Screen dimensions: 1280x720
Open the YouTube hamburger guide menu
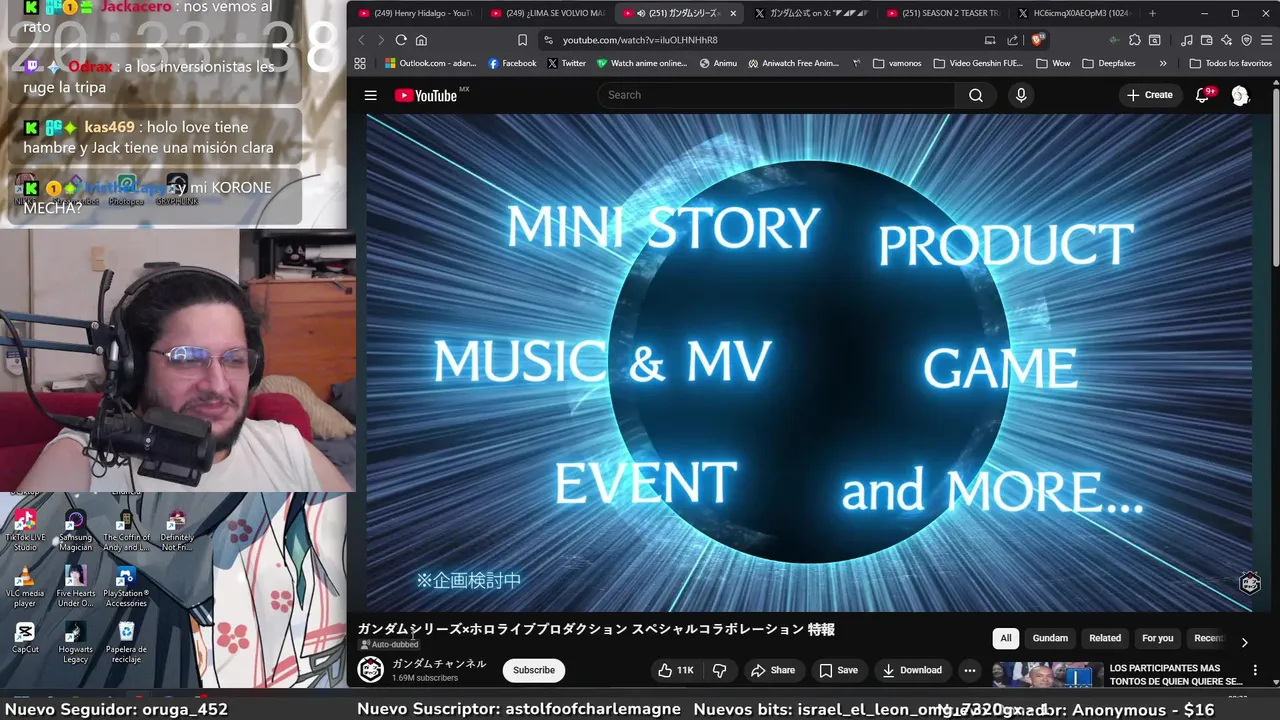(370, 95)
